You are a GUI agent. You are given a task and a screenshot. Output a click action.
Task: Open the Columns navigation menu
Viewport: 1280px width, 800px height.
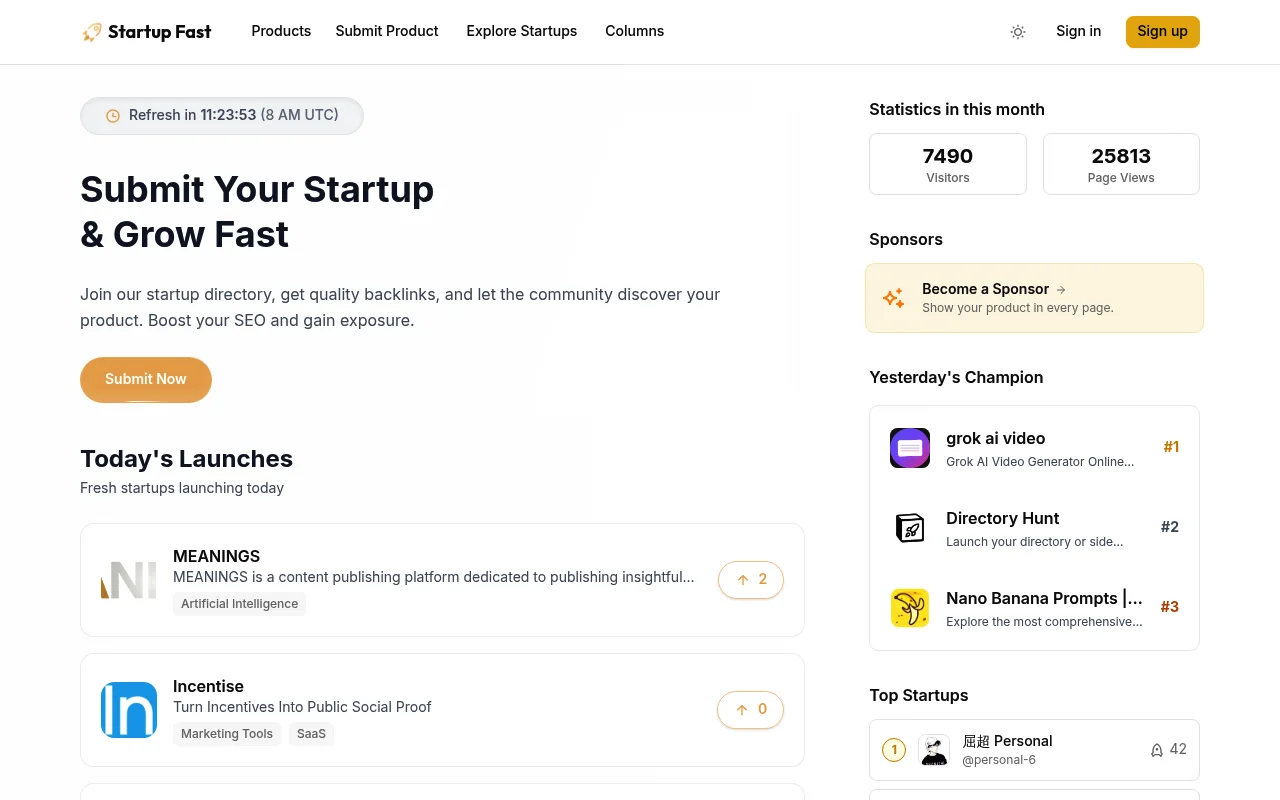(x=634, y=31)
